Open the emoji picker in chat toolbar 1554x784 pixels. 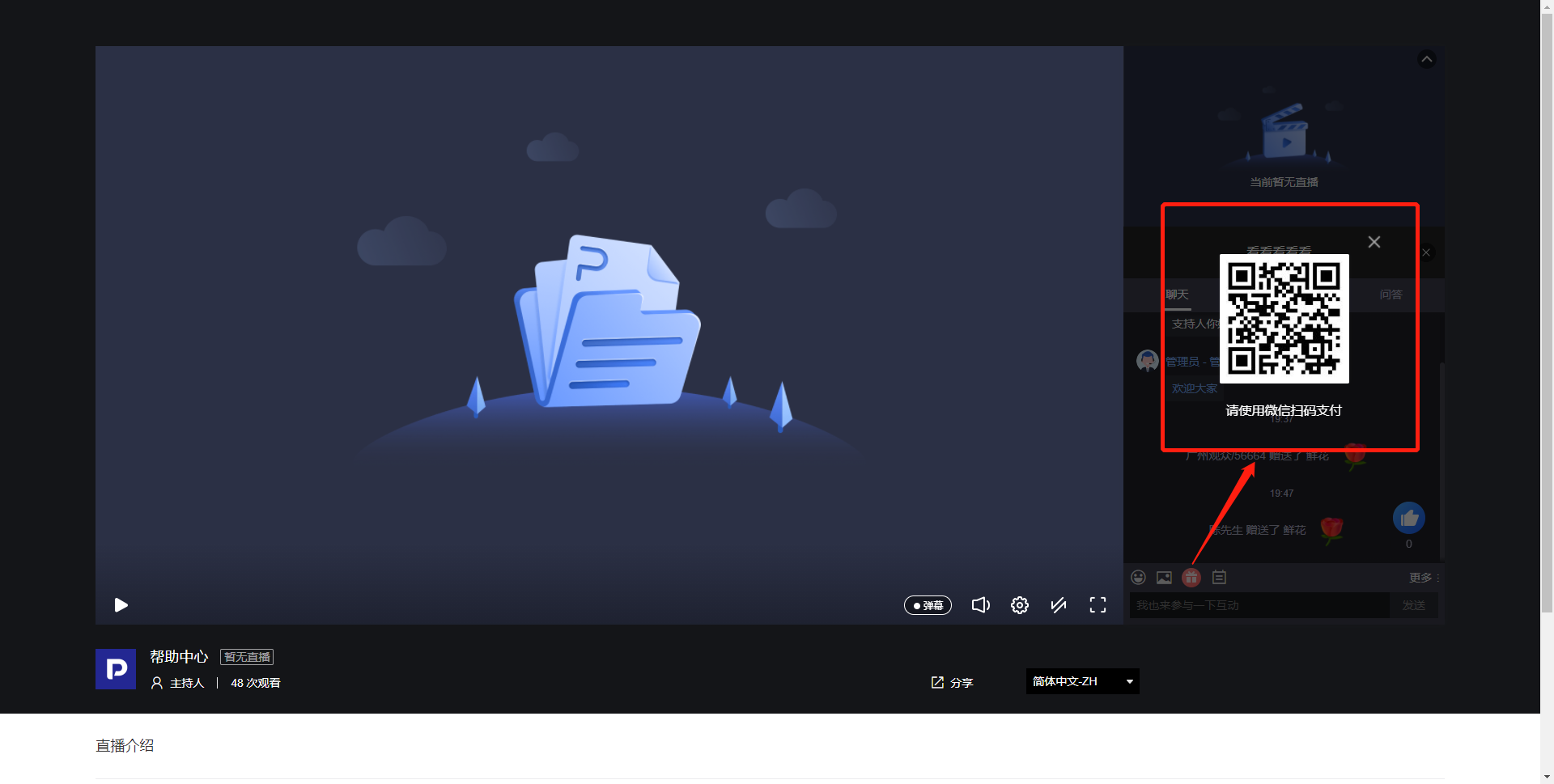coord(1139,578)
